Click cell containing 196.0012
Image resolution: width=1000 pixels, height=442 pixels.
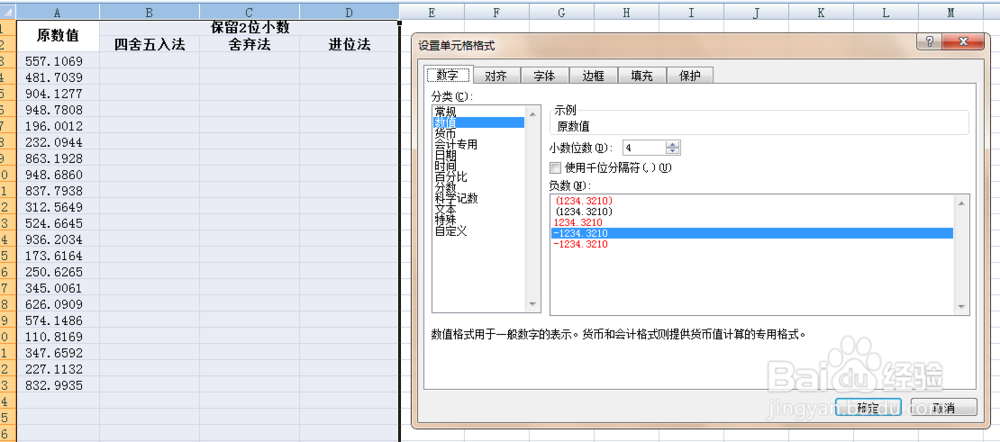tap(58, 126)
